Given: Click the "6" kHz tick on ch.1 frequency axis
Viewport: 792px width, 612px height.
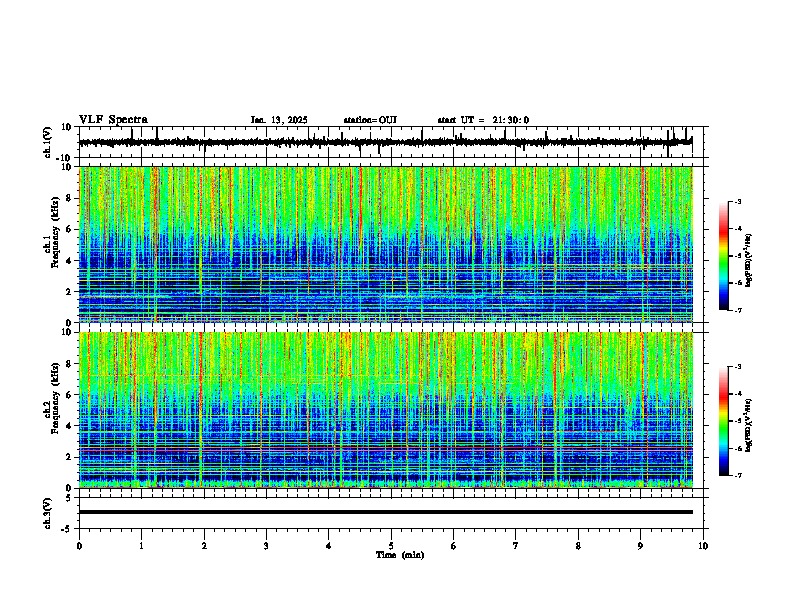Looking at the screenshot, I should tap(70, 230).
